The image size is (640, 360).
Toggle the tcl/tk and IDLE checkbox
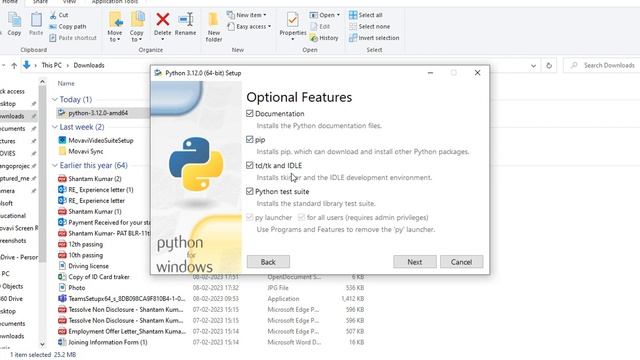click(250, 165)
